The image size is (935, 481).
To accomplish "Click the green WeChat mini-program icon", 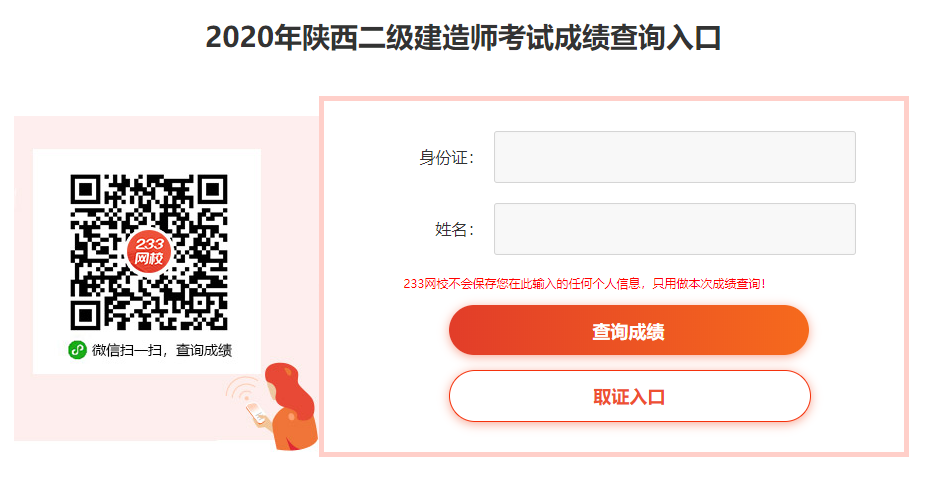I will point(78,350).
